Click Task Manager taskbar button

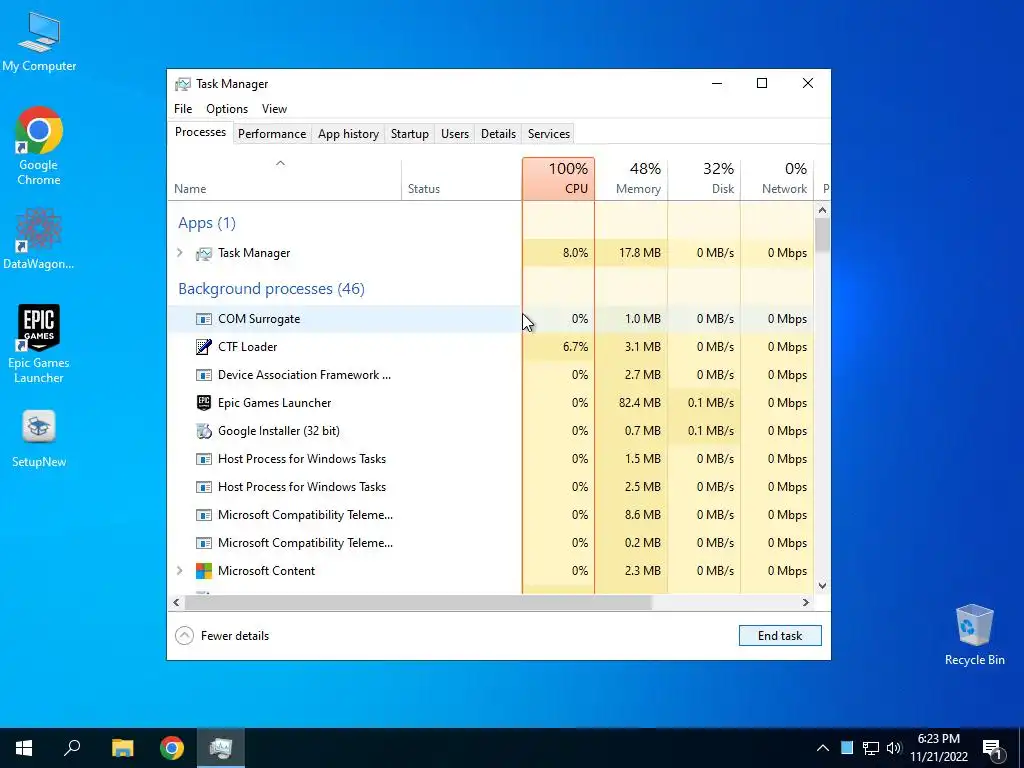click(221, 748)
